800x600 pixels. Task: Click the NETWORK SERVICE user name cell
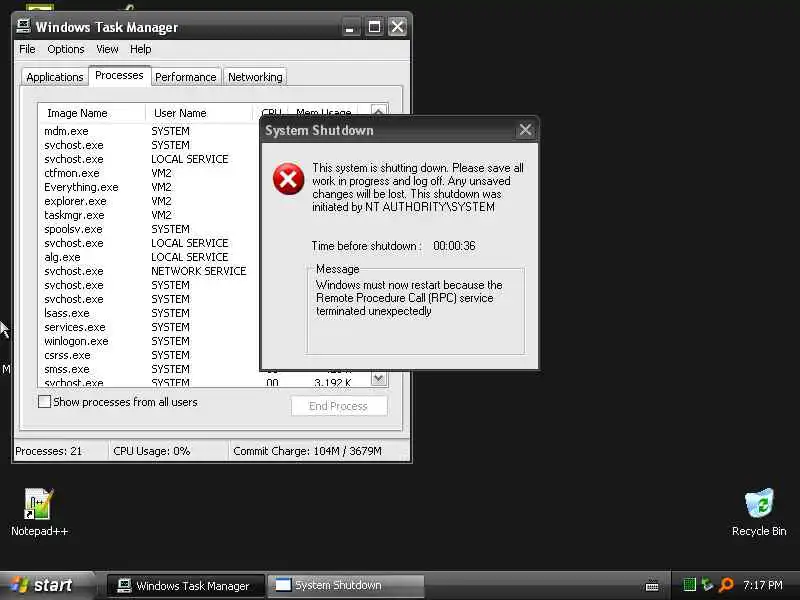pos(198,271)
